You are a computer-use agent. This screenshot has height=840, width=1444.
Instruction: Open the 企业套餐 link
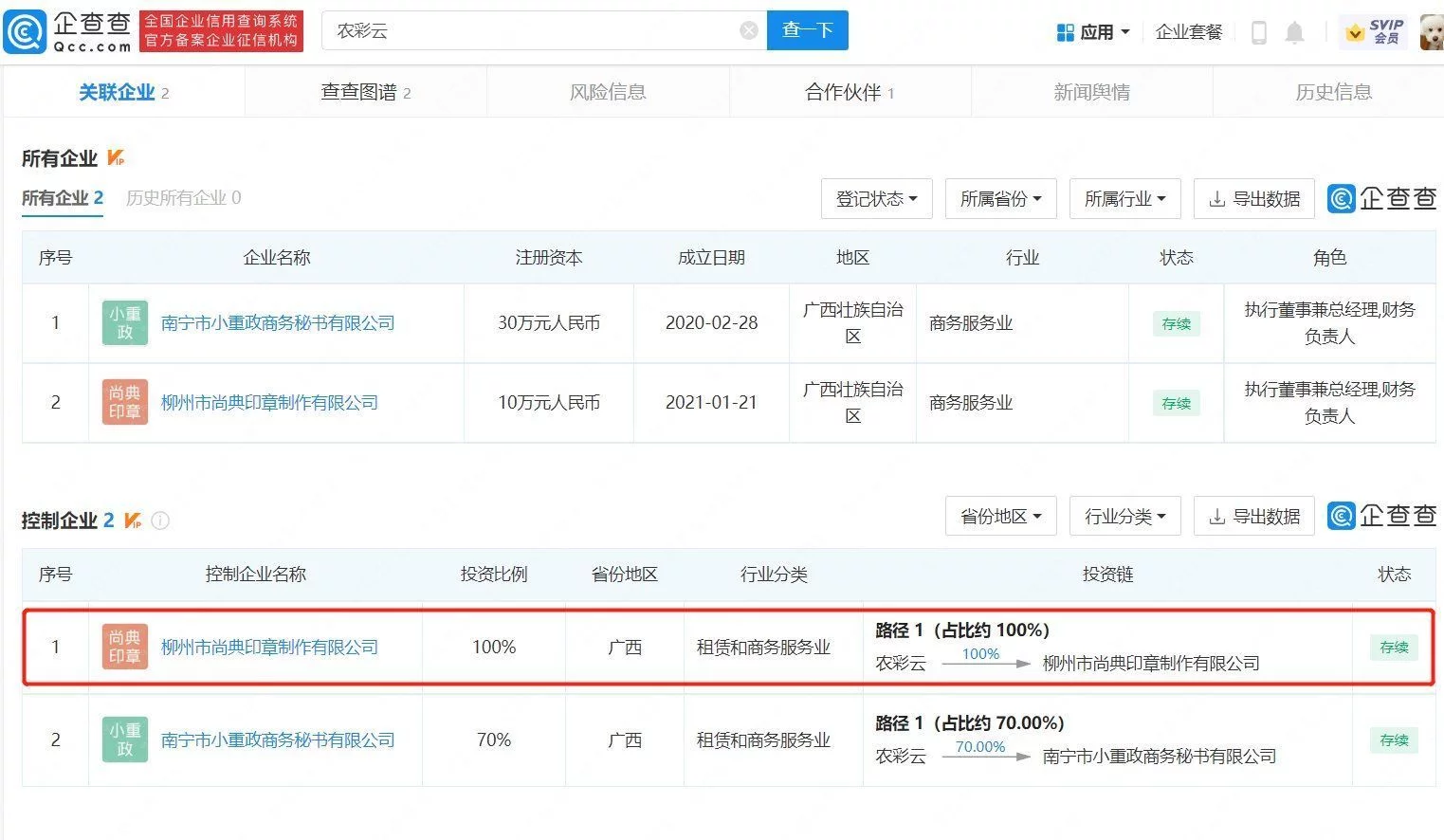(x=1189, y=32)
